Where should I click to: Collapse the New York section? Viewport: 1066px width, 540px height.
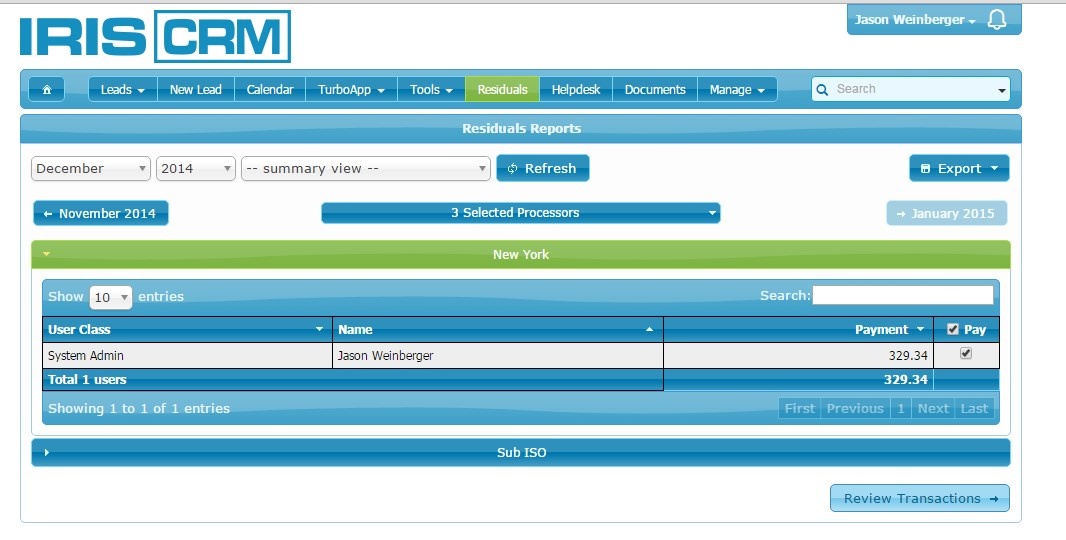click(x=520, y=254)
